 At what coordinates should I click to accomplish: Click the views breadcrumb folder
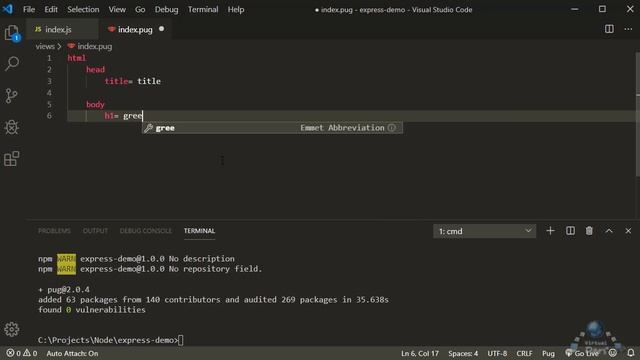(x=45, y=47)
